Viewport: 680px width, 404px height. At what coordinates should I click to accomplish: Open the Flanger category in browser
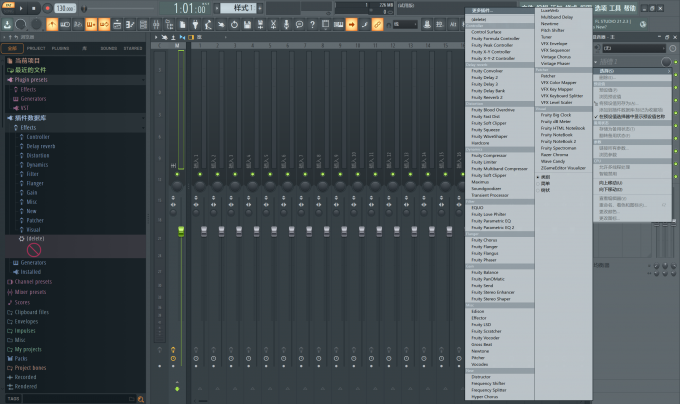[x=35, y=183]
